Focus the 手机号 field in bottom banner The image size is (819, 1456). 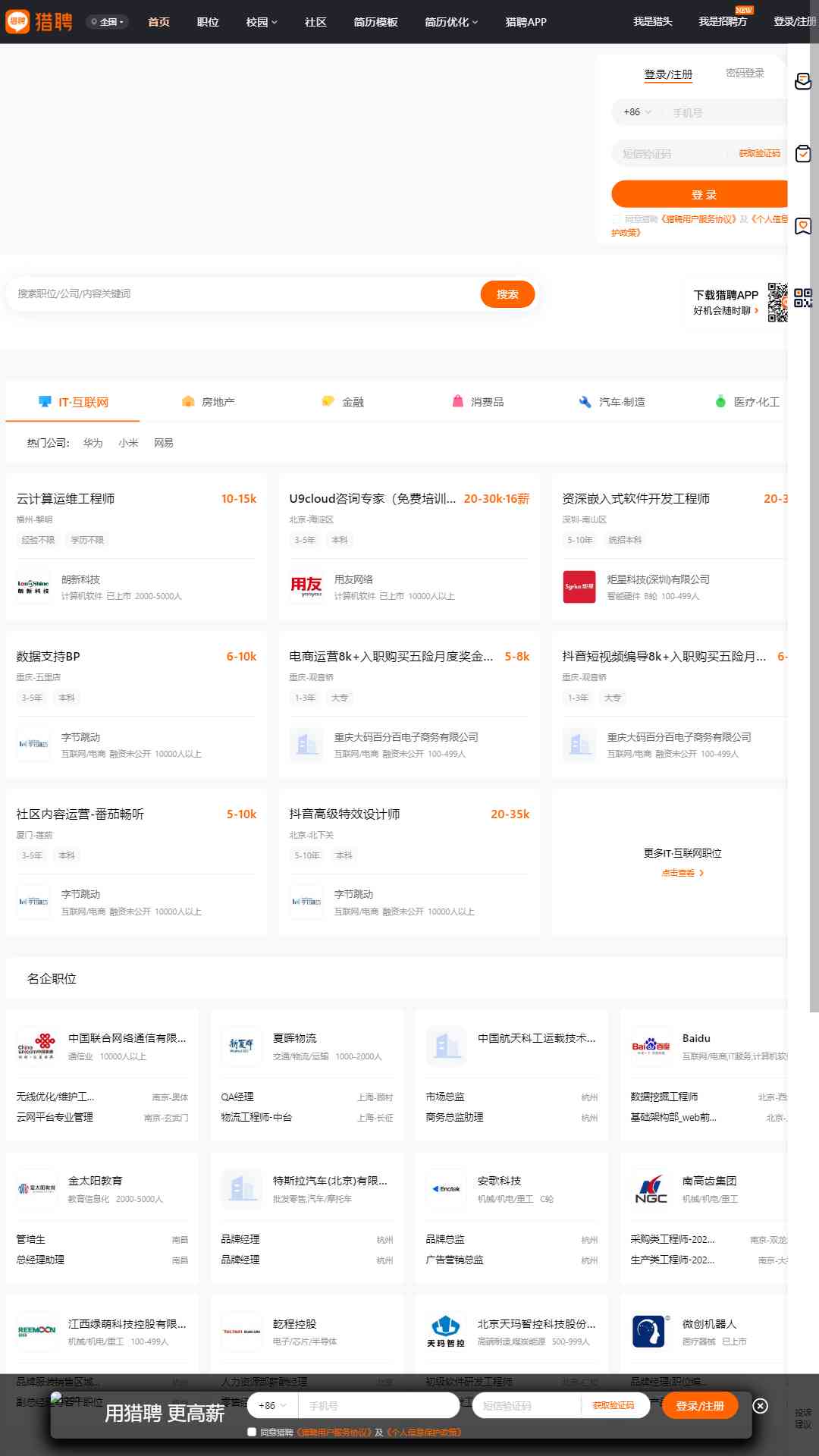coord(379,1405)
